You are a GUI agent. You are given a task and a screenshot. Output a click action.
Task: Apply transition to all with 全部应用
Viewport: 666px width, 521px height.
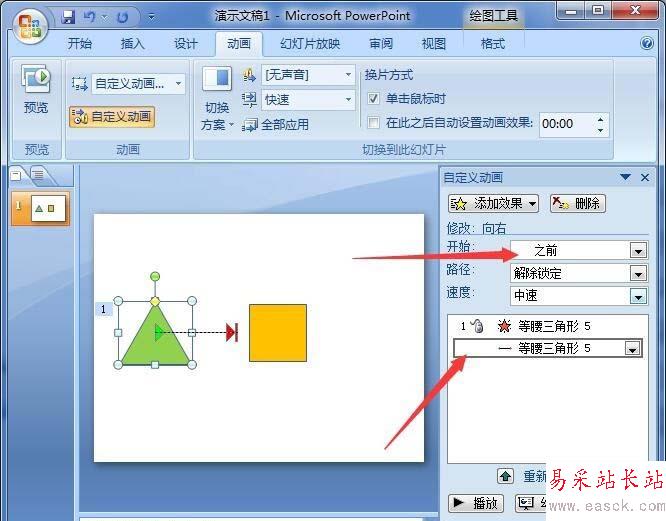[x=276, y=125]
